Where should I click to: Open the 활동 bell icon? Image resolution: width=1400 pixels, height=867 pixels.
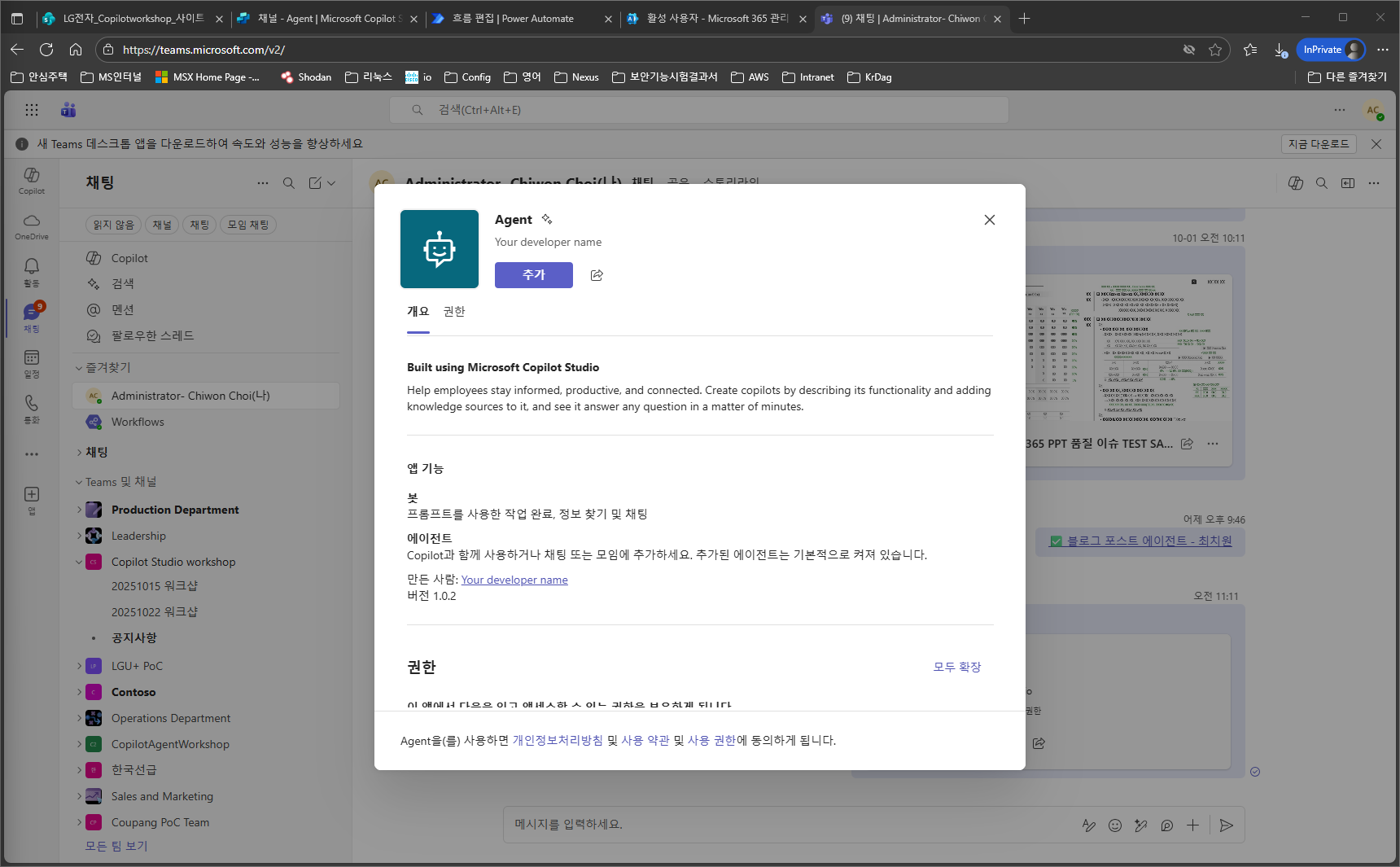[x=32, y=272]
